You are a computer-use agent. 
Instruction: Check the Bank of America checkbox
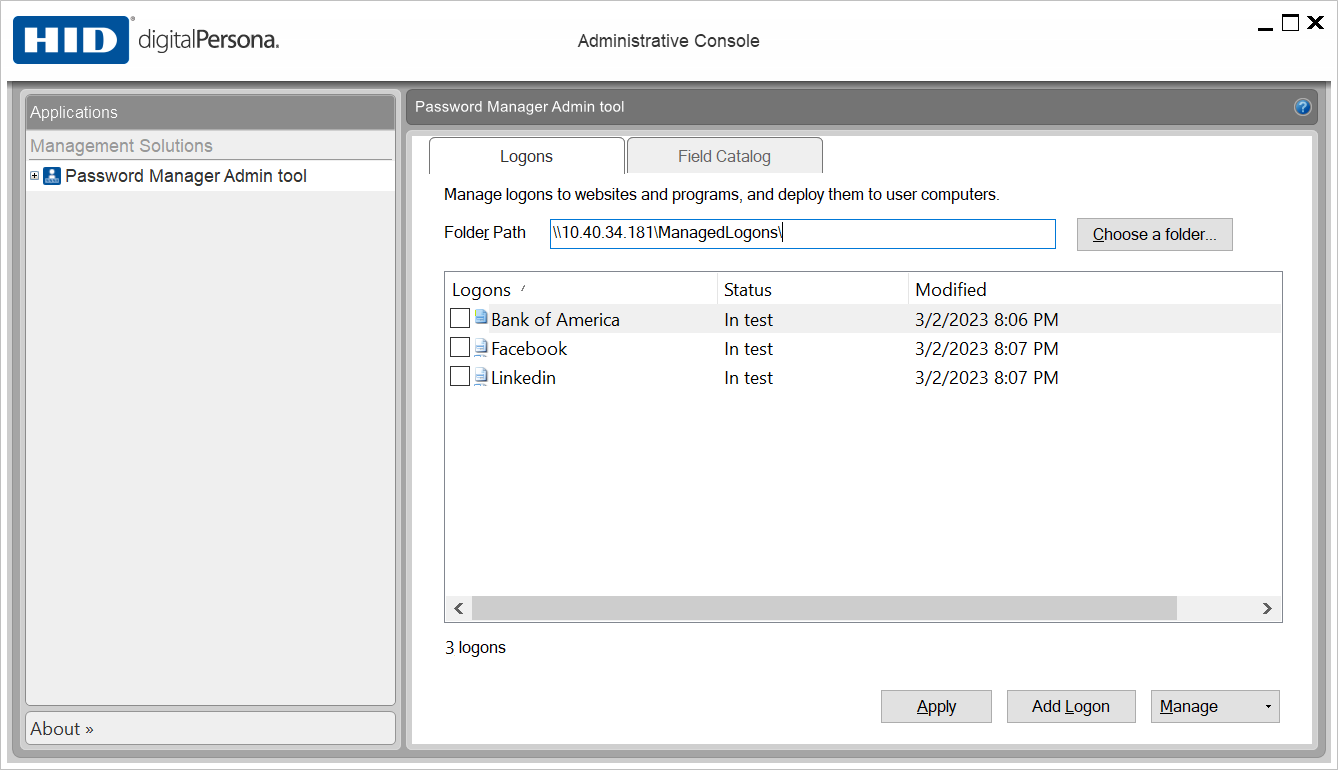click(460, 319)
